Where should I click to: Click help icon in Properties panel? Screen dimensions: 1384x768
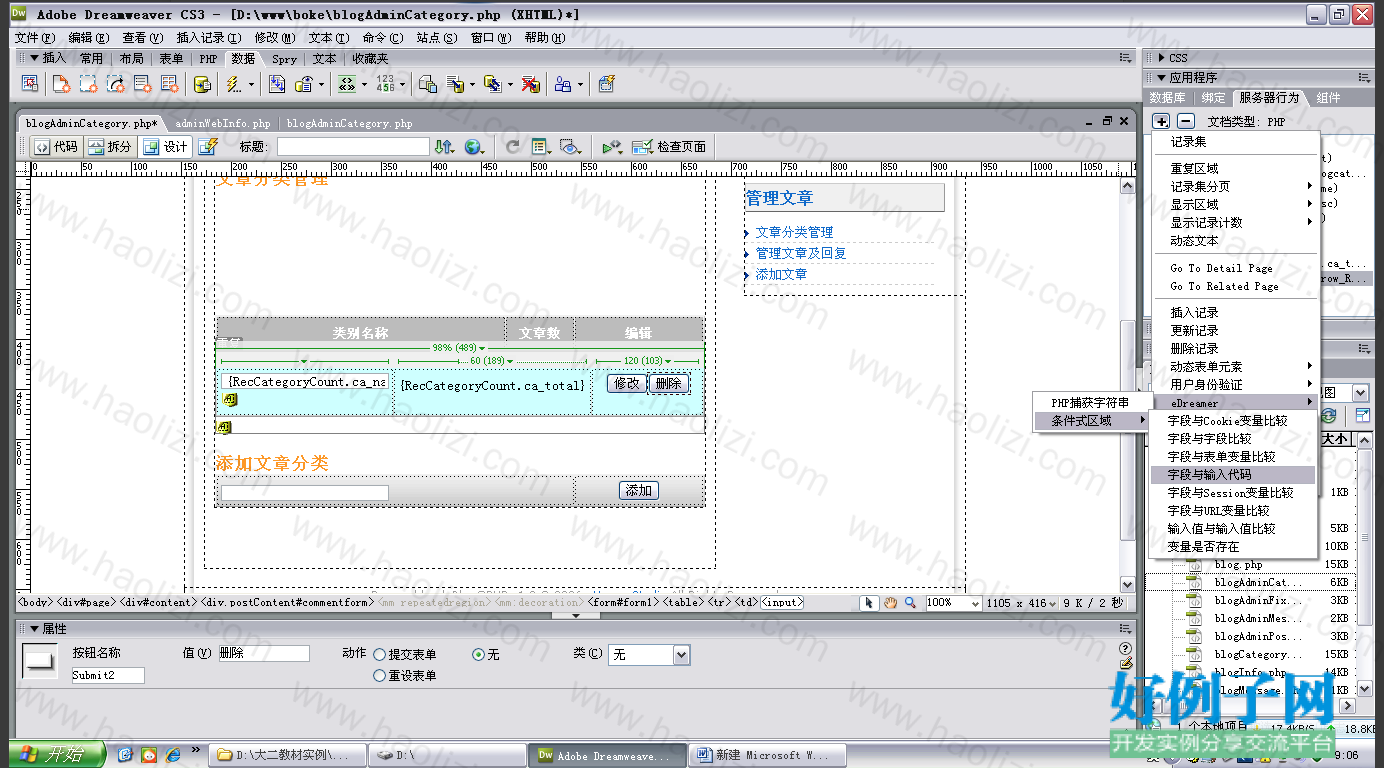tap(1126, 649)
